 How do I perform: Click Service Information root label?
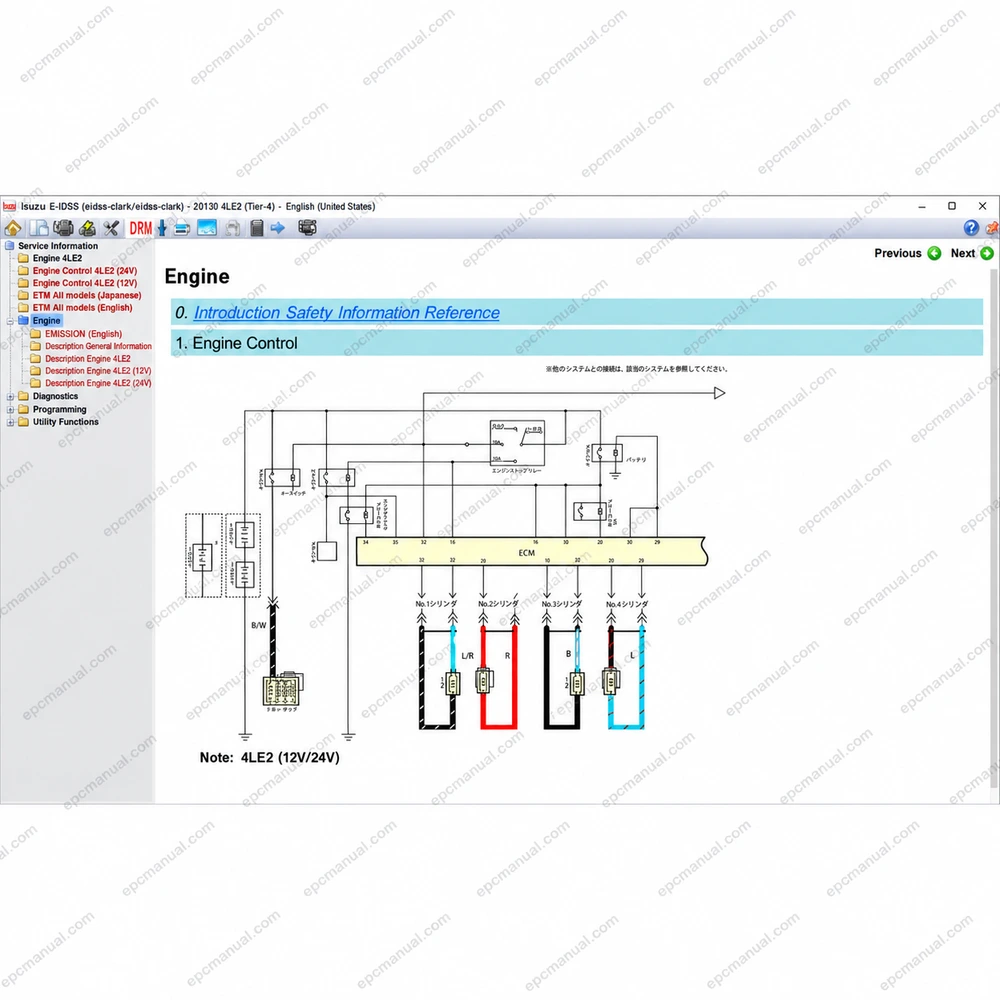click(x=58, y=246)
